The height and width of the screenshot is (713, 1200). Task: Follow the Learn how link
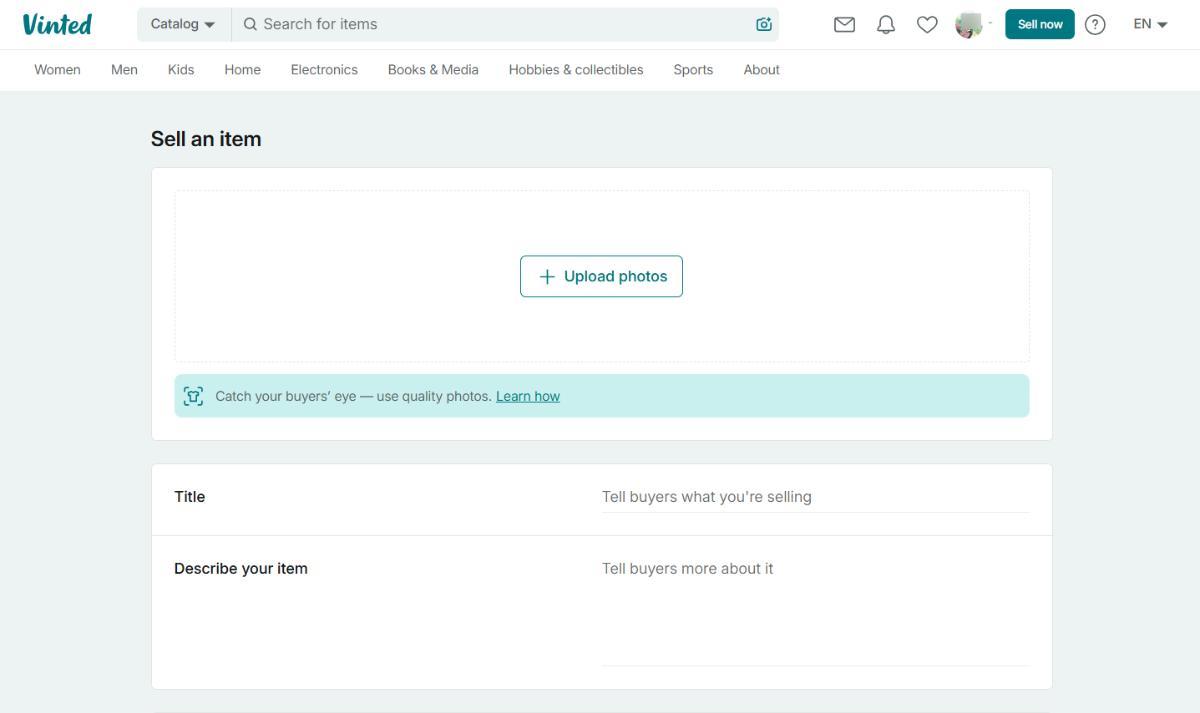(x=528, y=396)
